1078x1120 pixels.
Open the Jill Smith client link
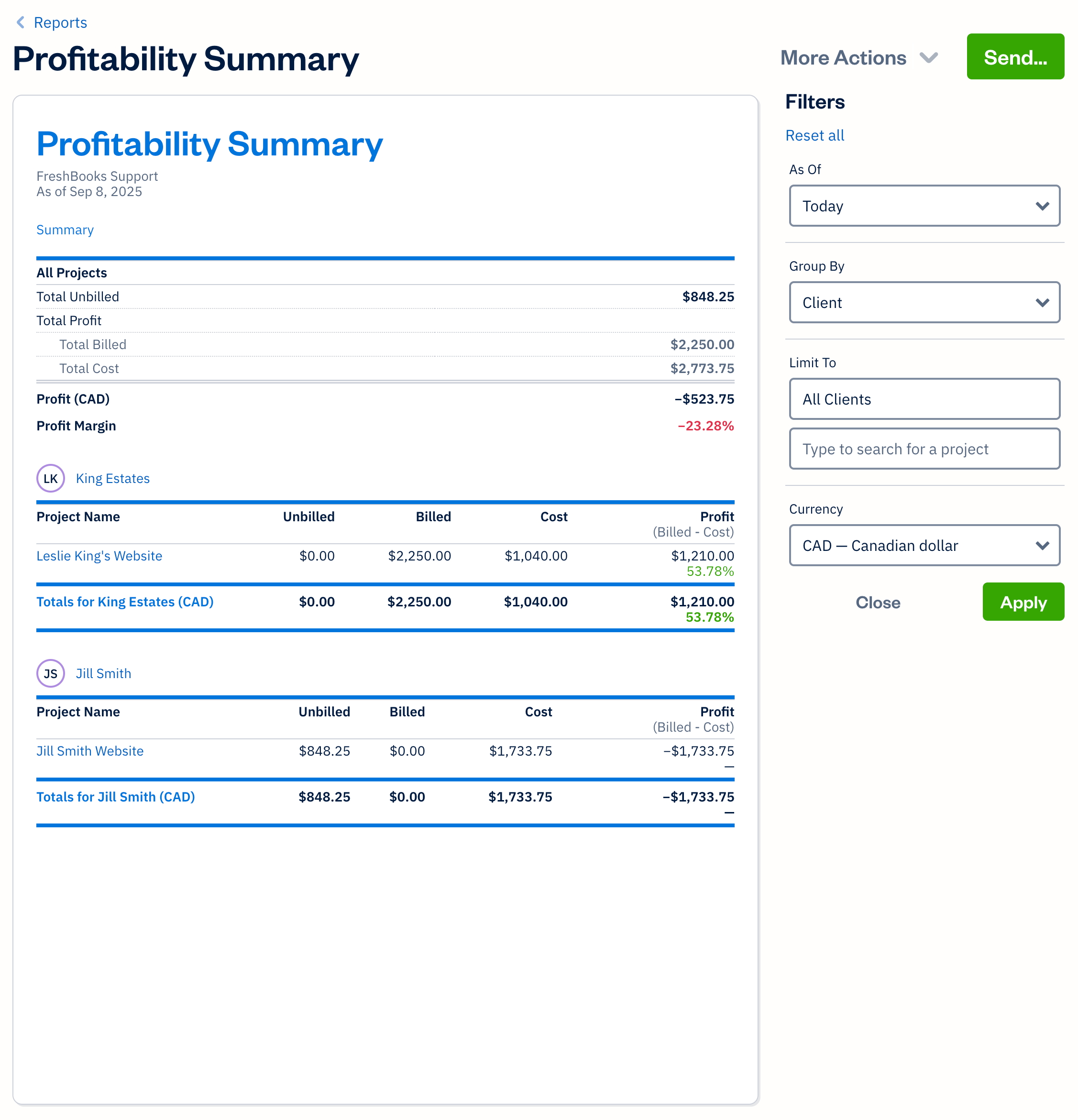[103, 673]
